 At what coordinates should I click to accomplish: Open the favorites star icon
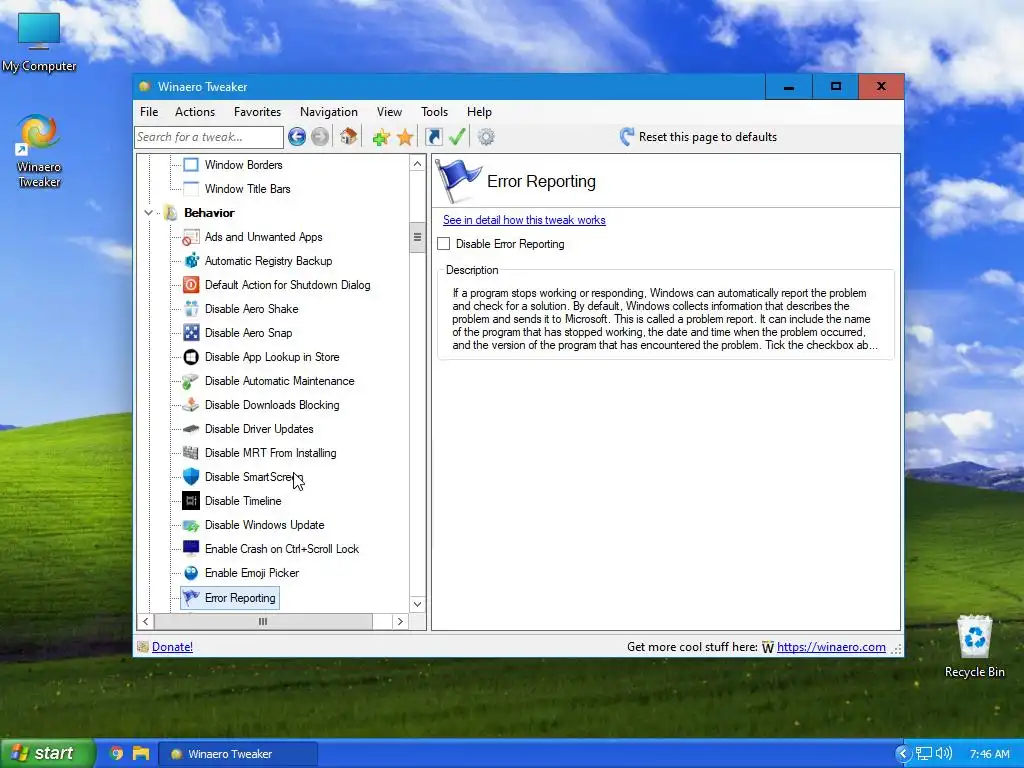tap(405, 136)
